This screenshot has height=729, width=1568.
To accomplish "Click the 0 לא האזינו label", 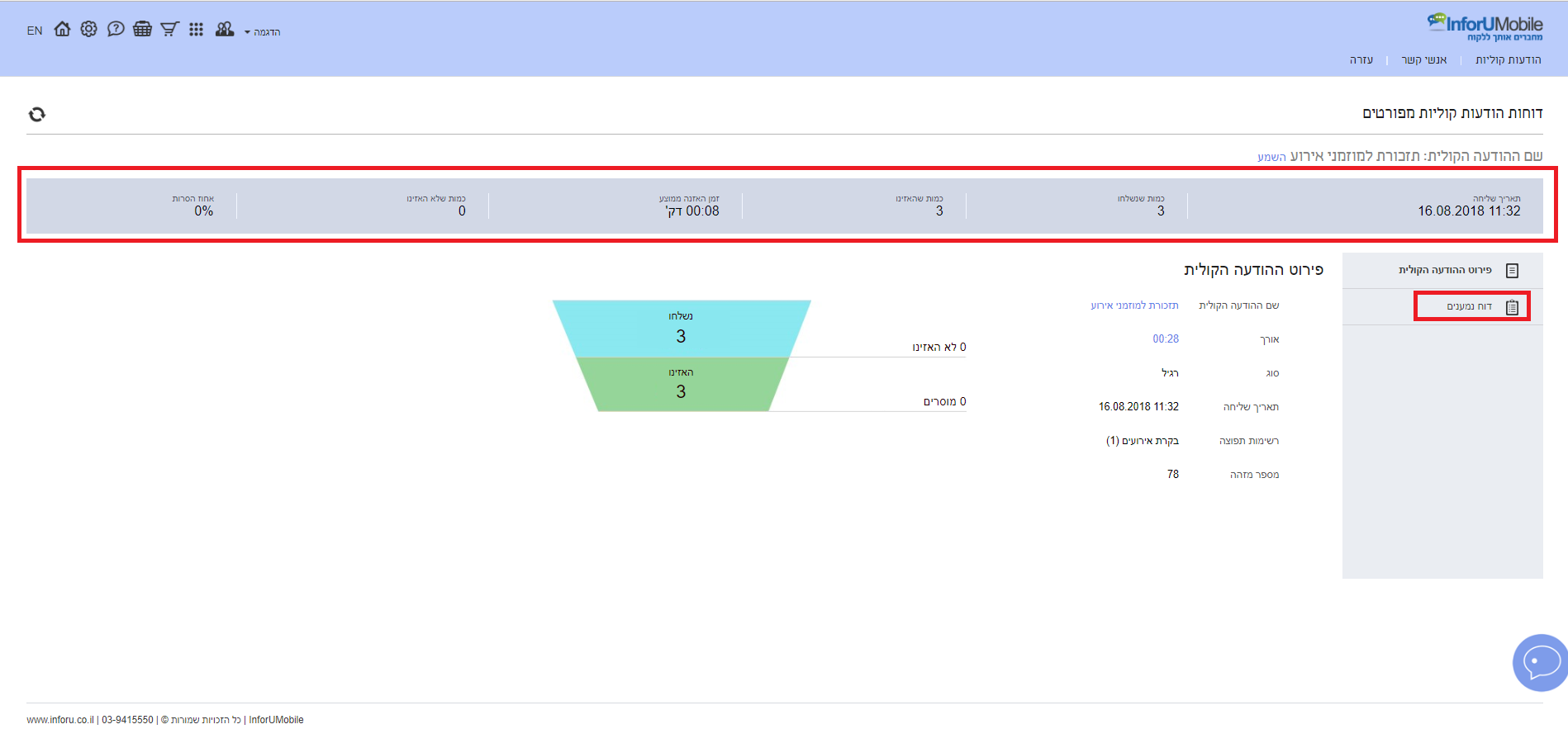I will pyautogui.click(x=939, y=347).
